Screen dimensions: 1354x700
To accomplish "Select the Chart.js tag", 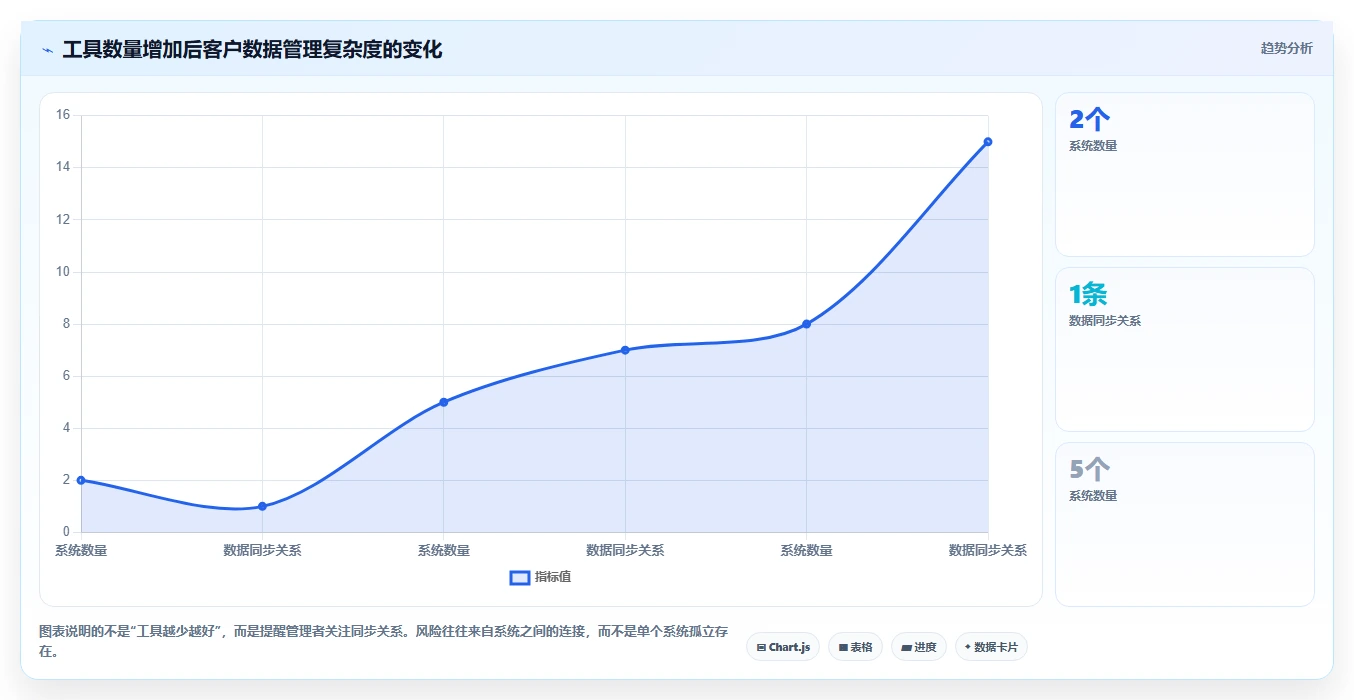I will tap(783, 647).
